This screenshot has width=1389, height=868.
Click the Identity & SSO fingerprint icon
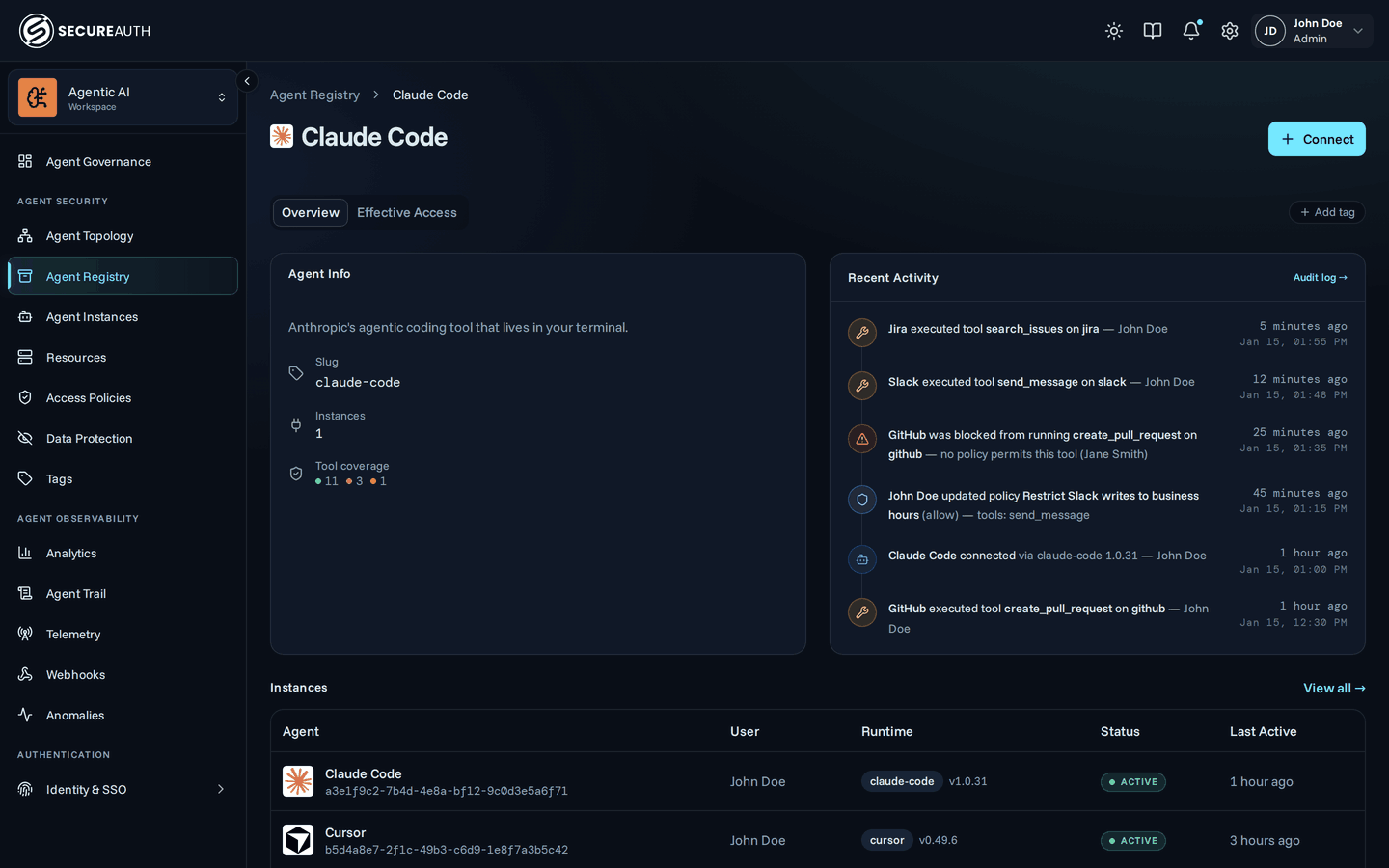[25, 790]
